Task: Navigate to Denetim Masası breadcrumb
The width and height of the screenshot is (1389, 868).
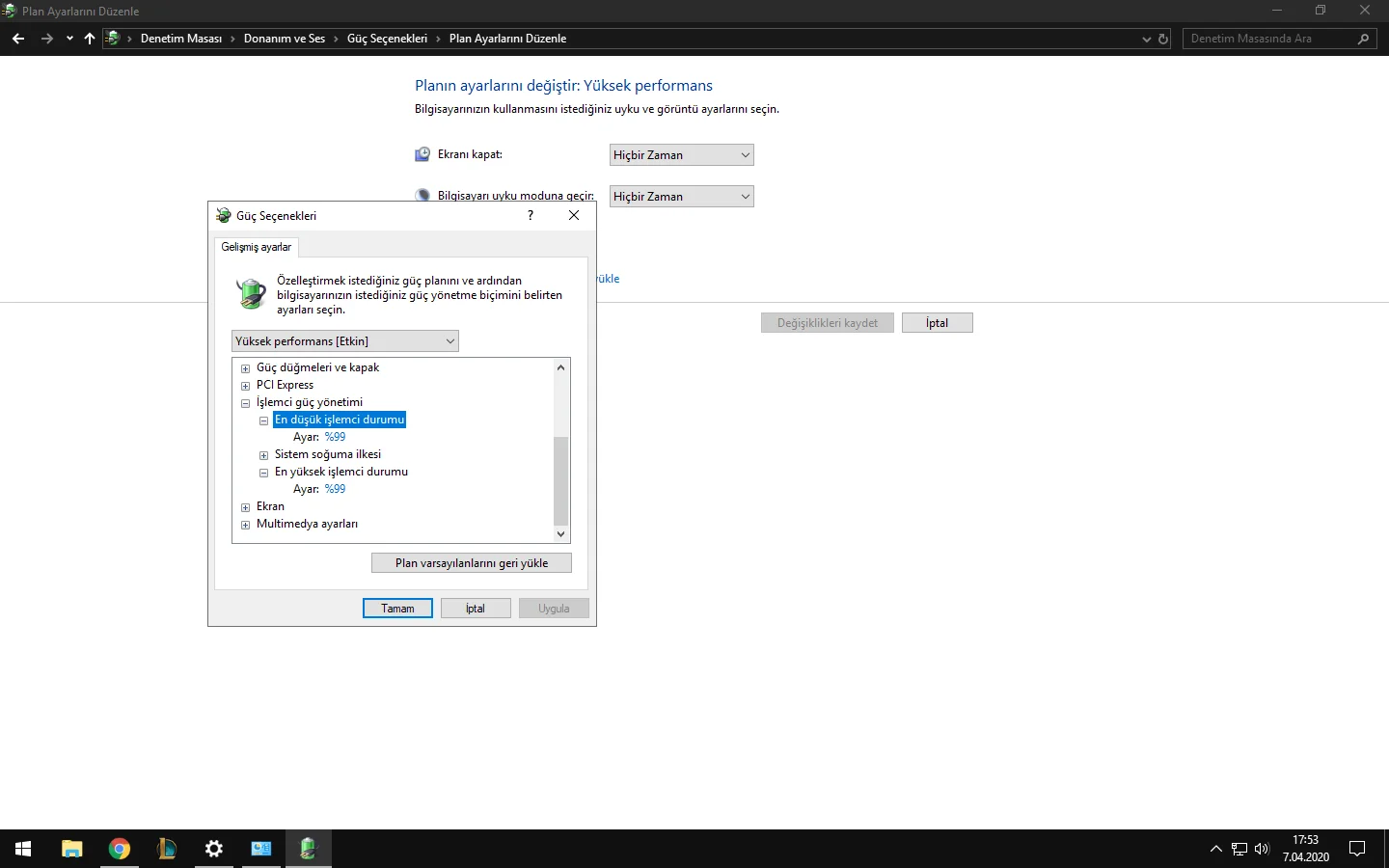Action: (181, 39)
